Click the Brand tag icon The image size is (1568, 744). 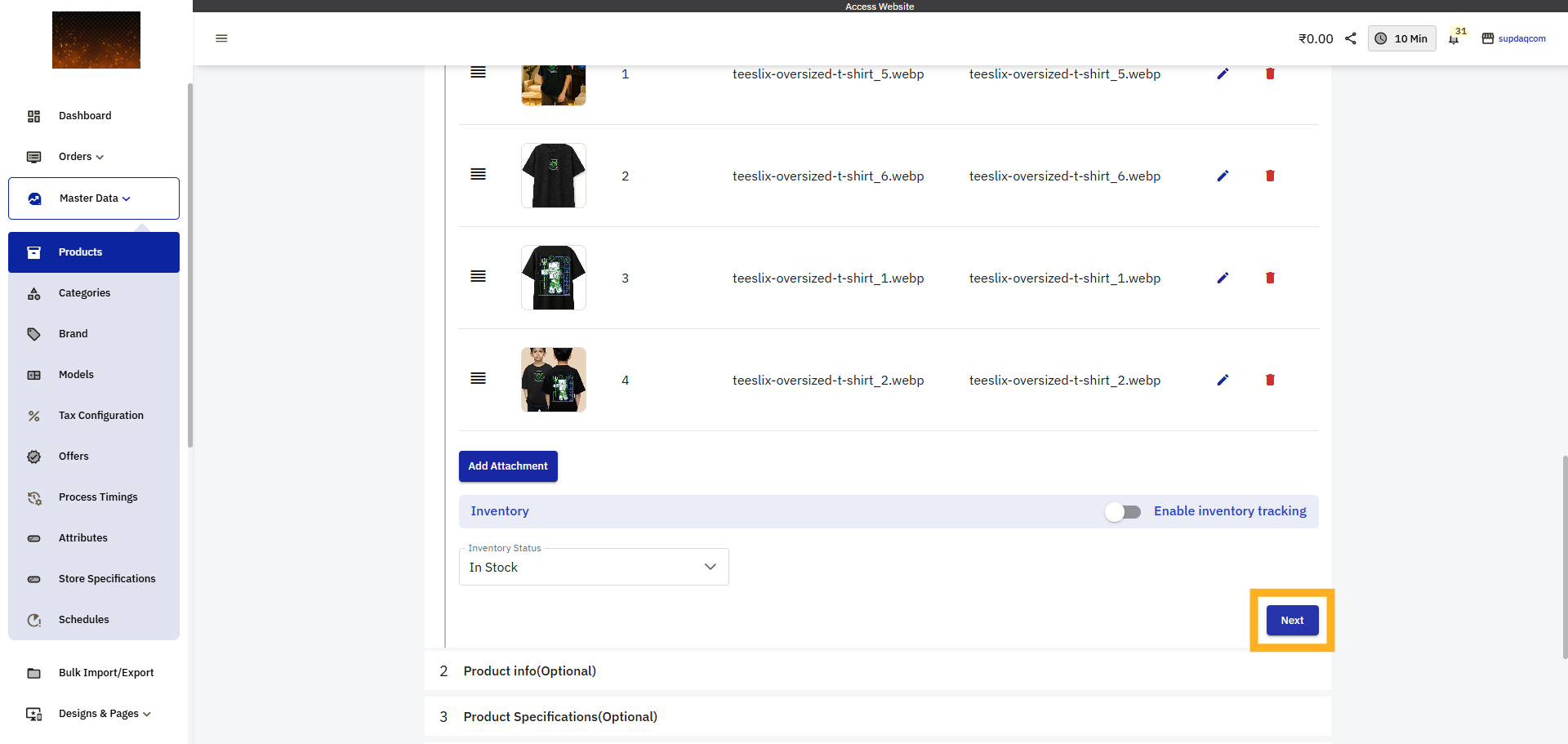(x=33, y=334)
